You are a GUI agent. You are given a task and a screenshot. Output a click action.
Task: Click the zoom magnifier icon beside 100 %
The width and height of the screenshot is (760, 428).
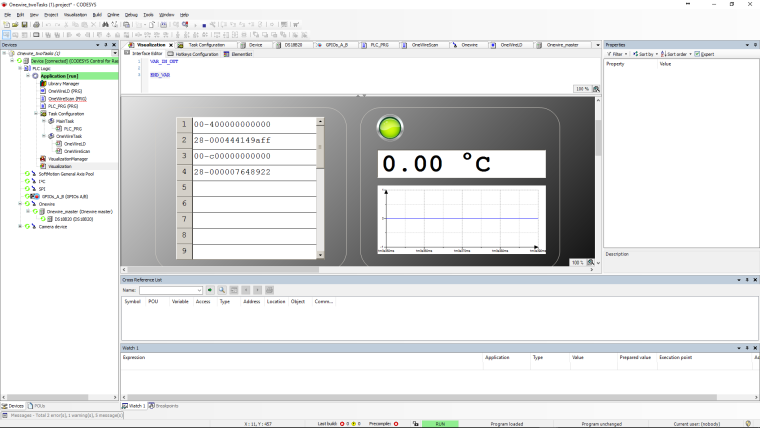tap(597, 89)
